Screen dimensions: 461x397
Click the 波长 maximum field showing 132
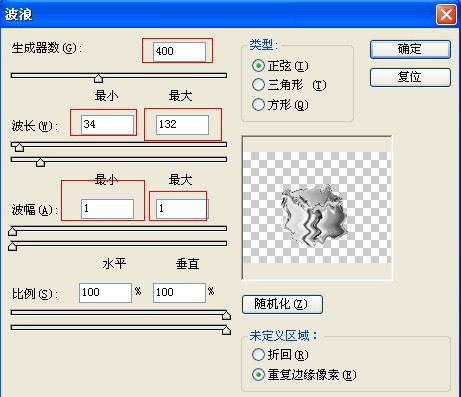tap(182, 125)
